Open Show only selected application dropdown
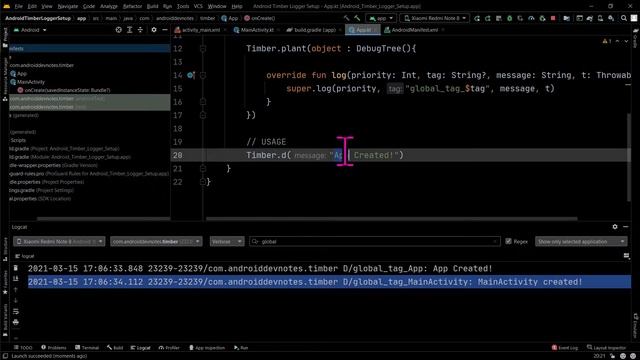 [581, 241]
